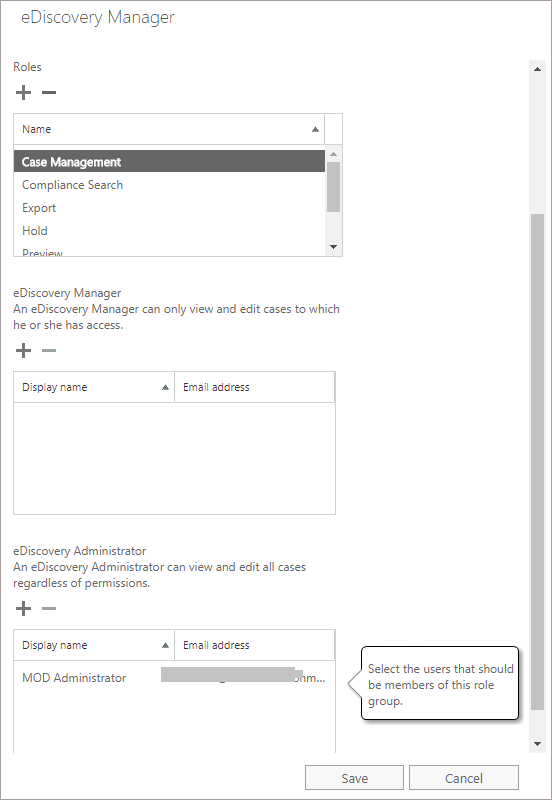Select the Hold role
This screenshot has width=552, height=800.
tap(169, 231)
